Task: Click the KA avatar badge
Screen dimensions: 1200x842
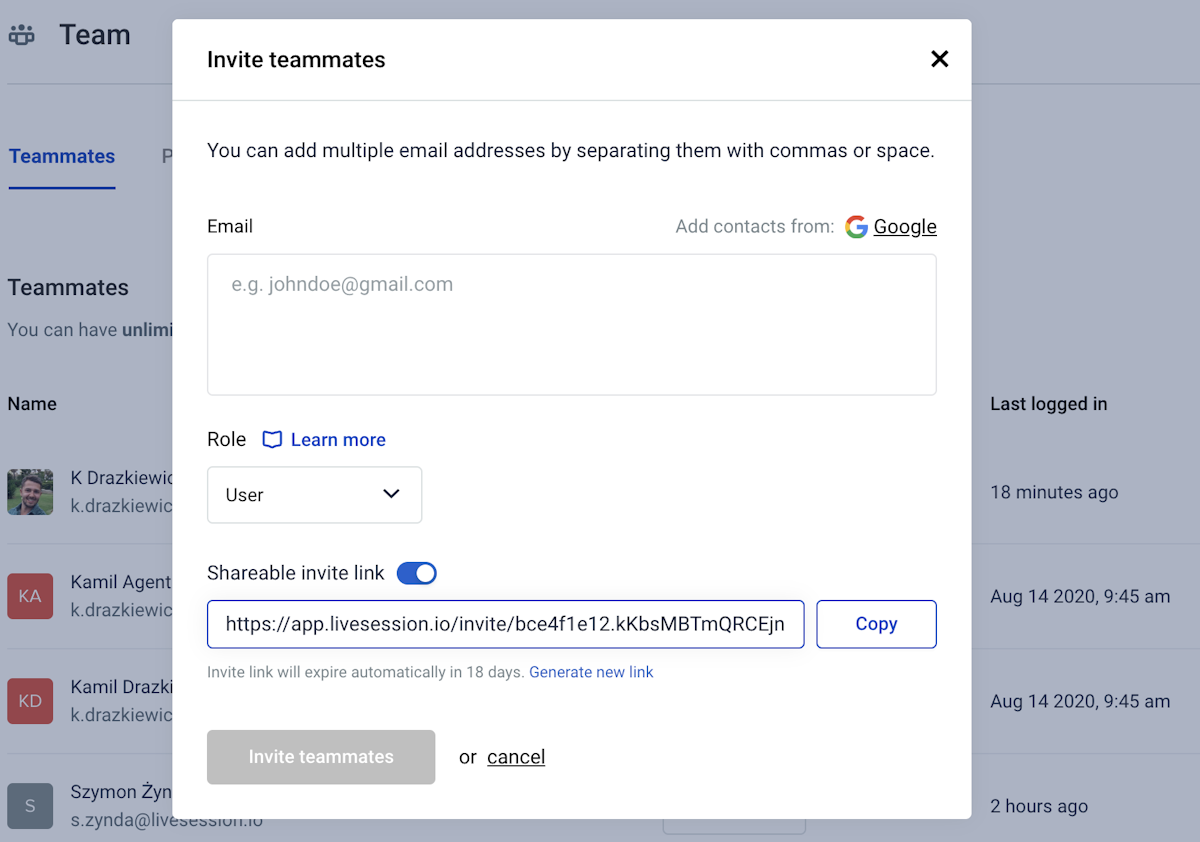Action: (x=30, y=596)
